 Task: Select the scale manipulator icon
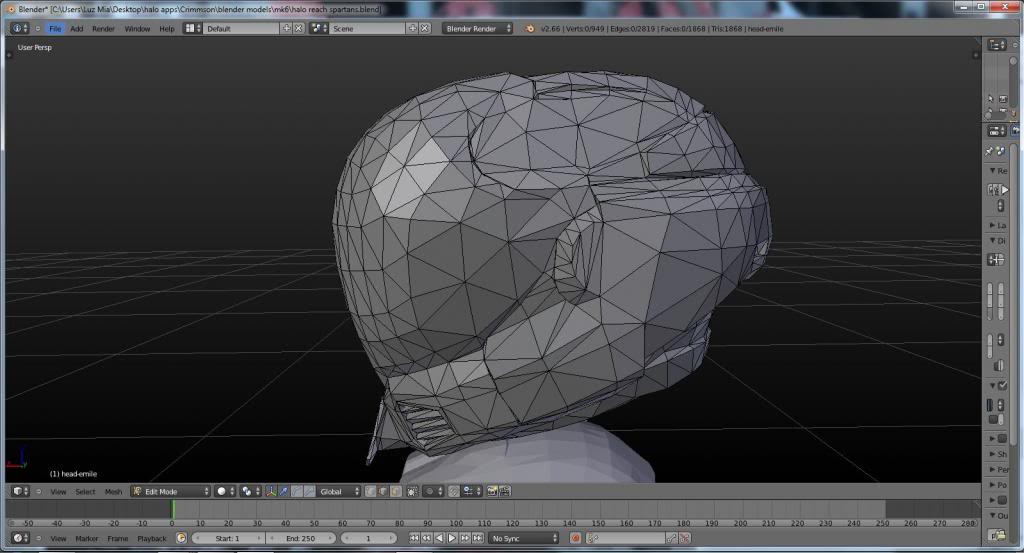coord(310,491)
